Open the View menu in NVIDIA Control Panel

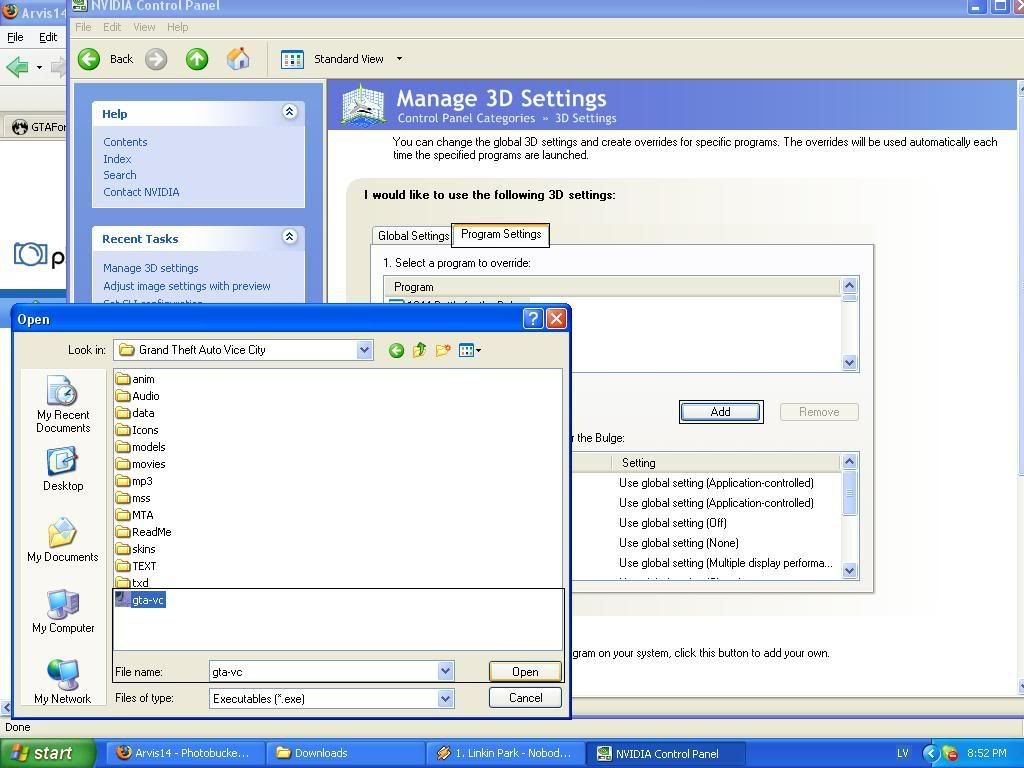tap(144, 27)
